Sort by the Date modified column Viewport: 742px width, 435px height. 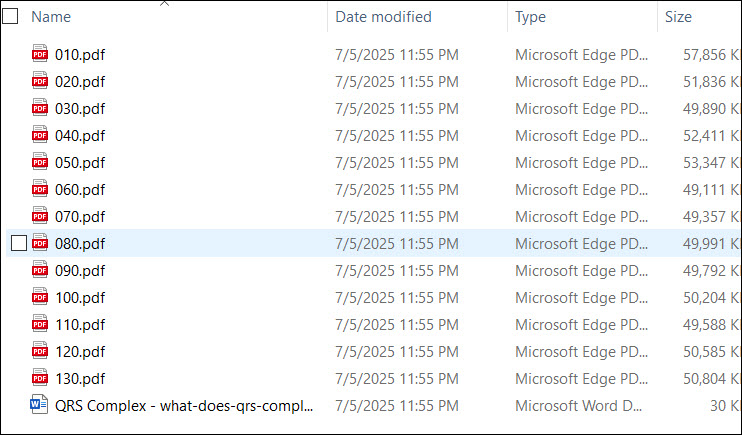coord(383,17)
